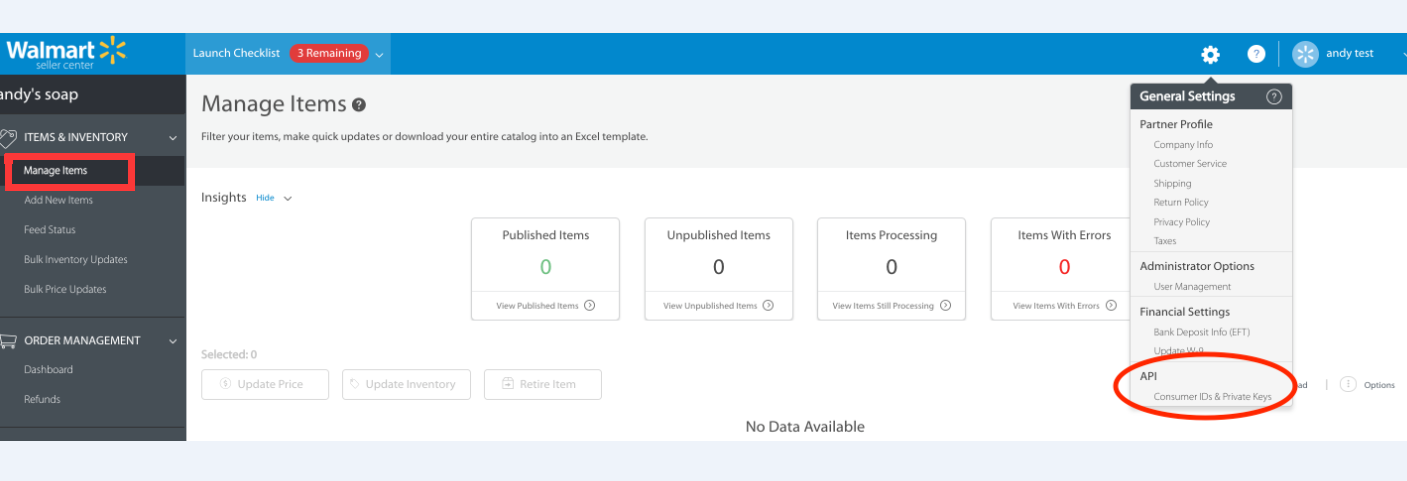
Task: Click the Financial Settings heading
Action: [x=1185, y=312]
